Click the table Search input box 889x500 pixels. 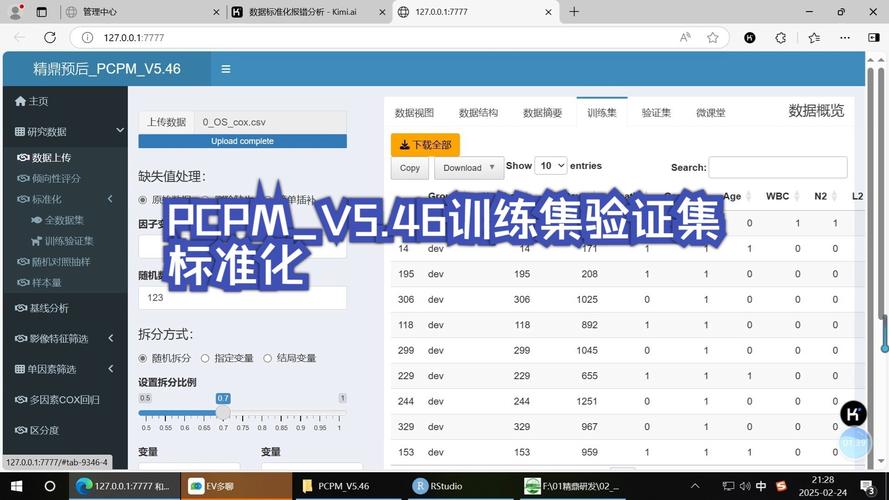(778, 167)
